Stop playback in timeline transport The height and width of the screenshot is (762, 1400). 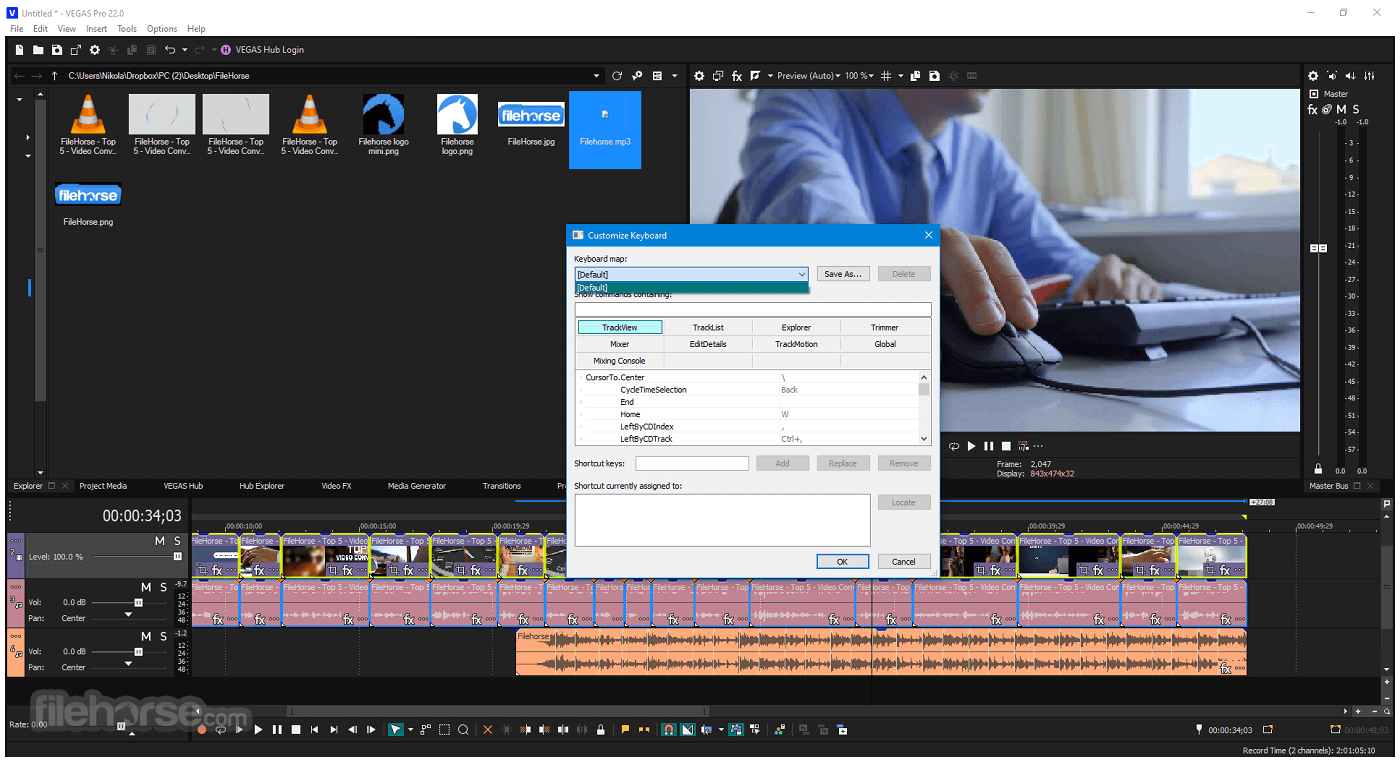click(x=296, y=730)
